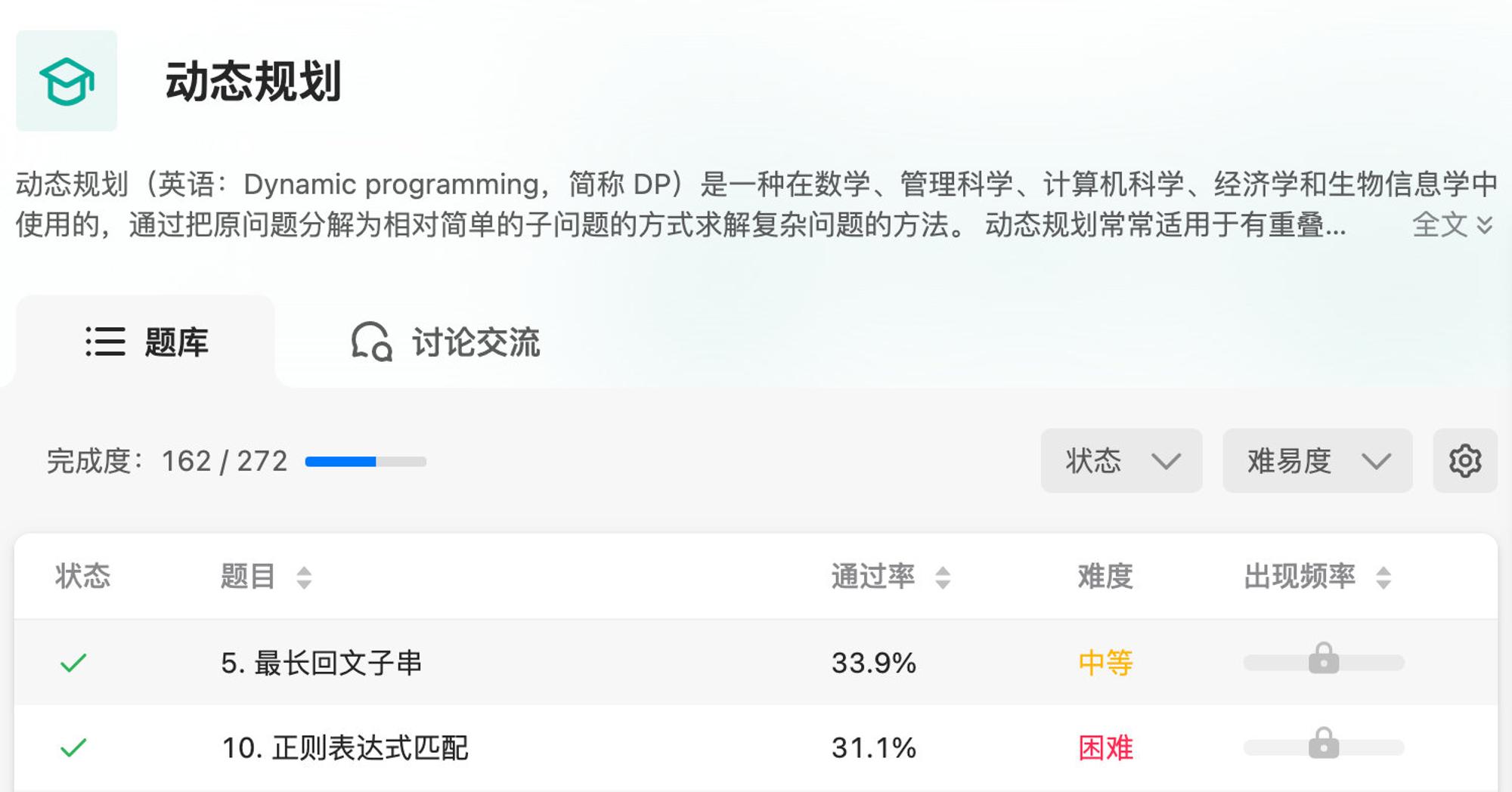
Task: Toggle sorting on 出现频率 column
Action: [x=1383, y=577]
